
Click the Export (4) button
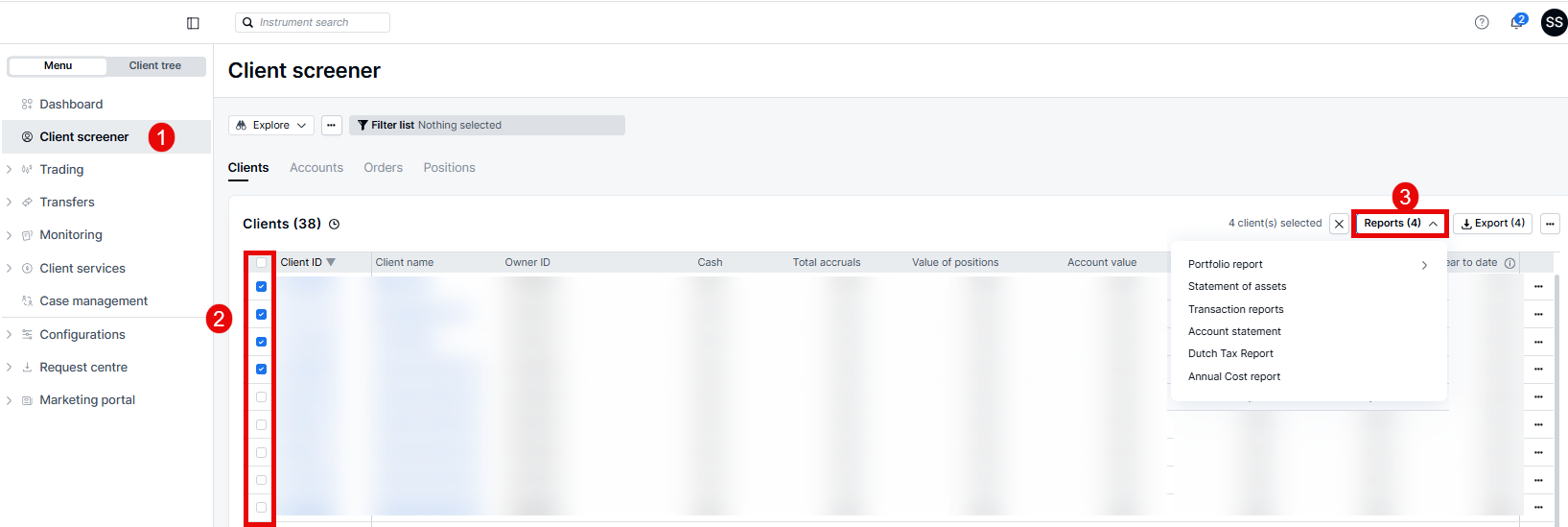[1492, 224]
